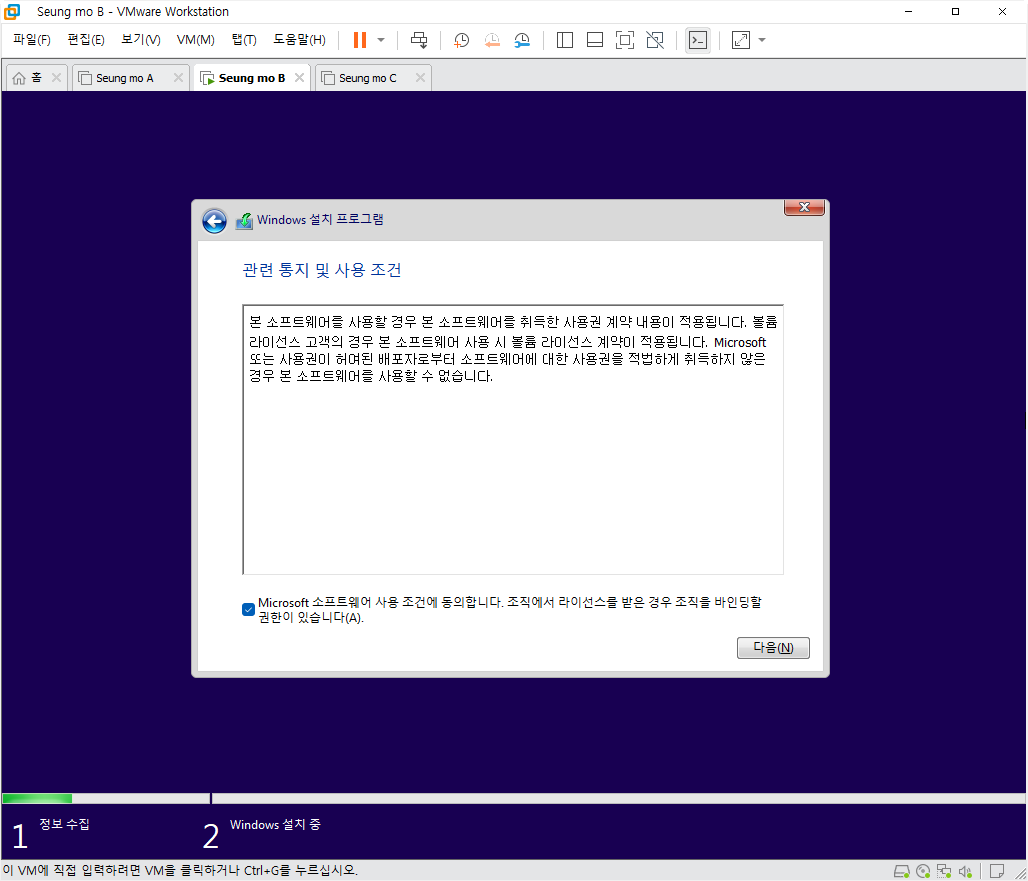This screenshot has width=1028, height=881.
Task: Click the 정보 수집 step label
Action: [64, 824]
